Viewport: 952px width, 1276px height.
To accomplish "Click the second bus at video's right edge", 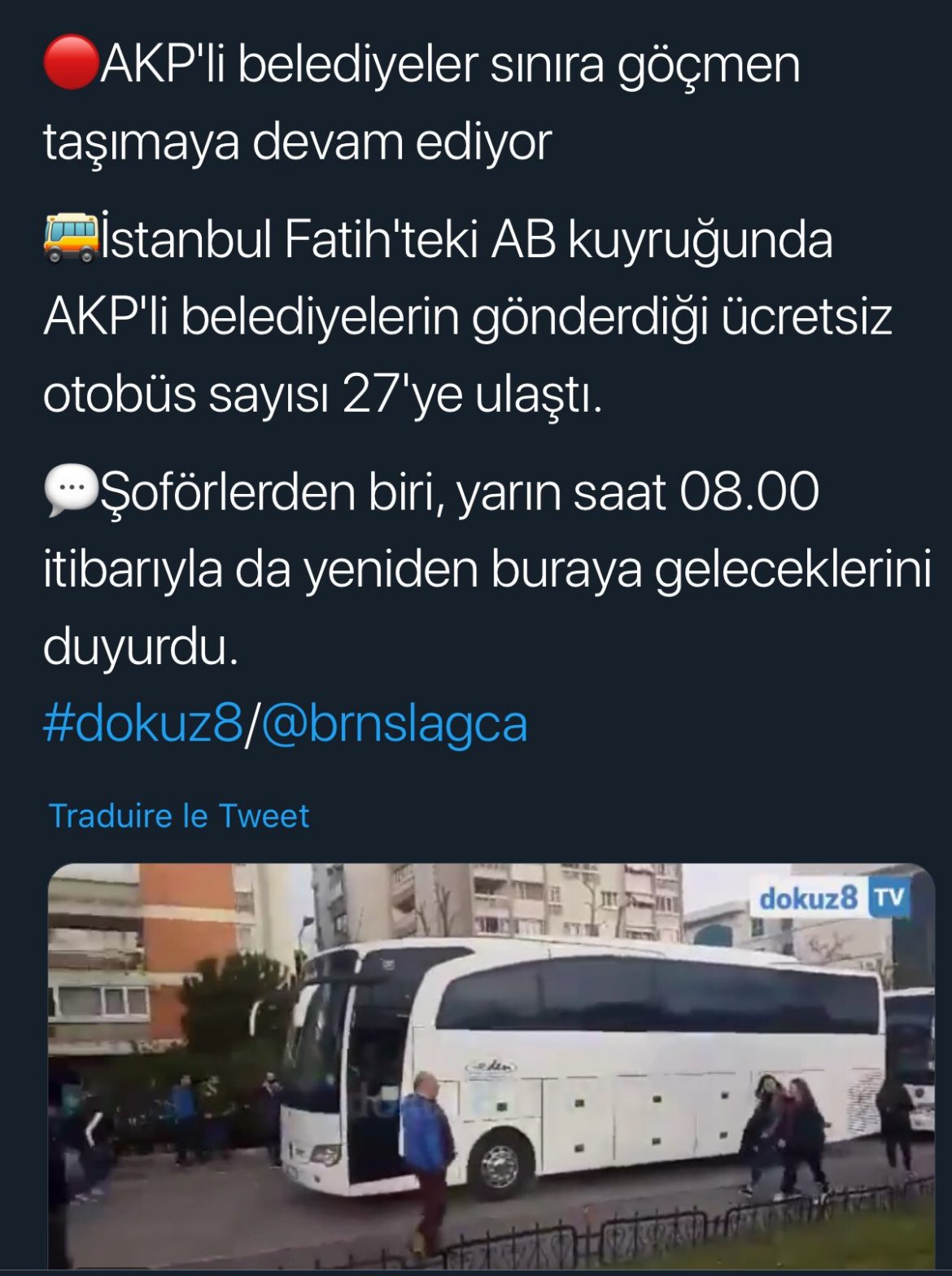I will click(x=911, y=1058).
